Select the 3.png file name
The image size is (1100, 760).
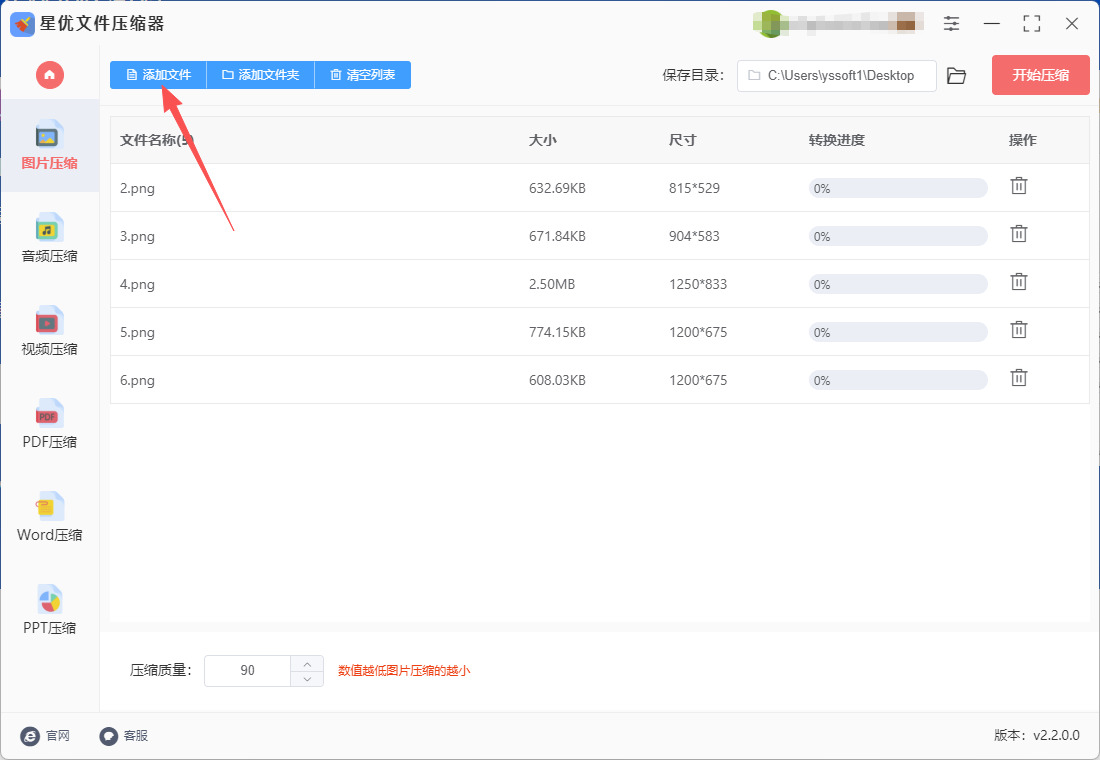(138, 236)
